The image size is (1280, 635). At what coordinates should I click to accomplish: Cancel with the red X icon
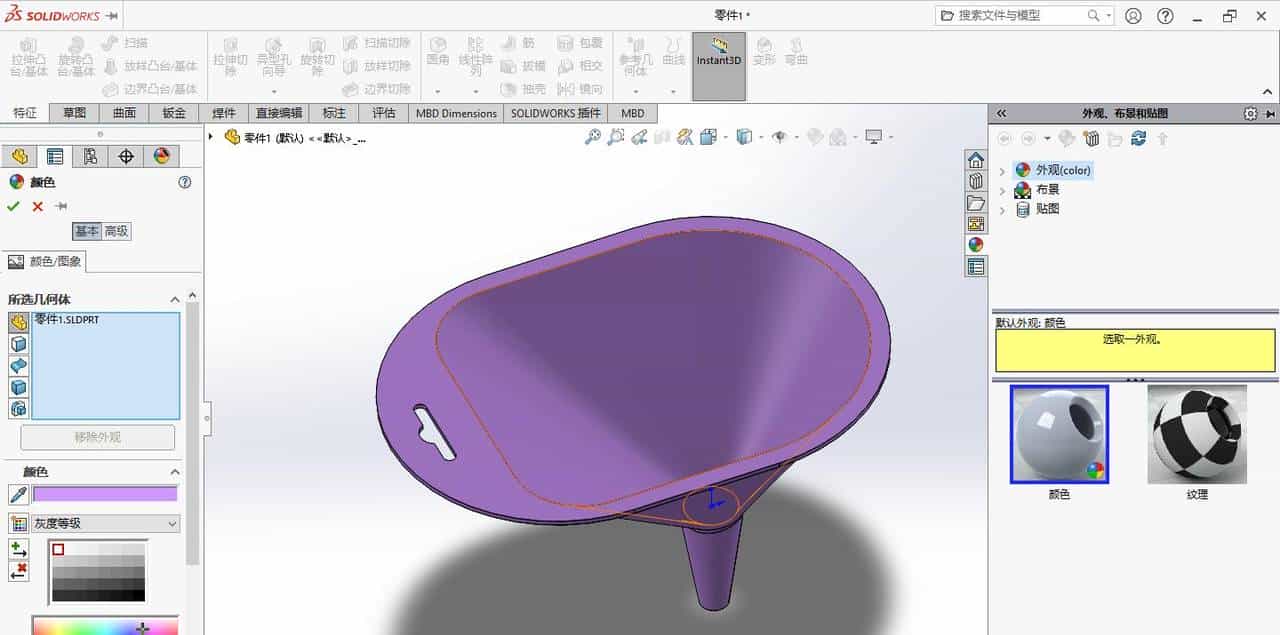click(36, 207)
